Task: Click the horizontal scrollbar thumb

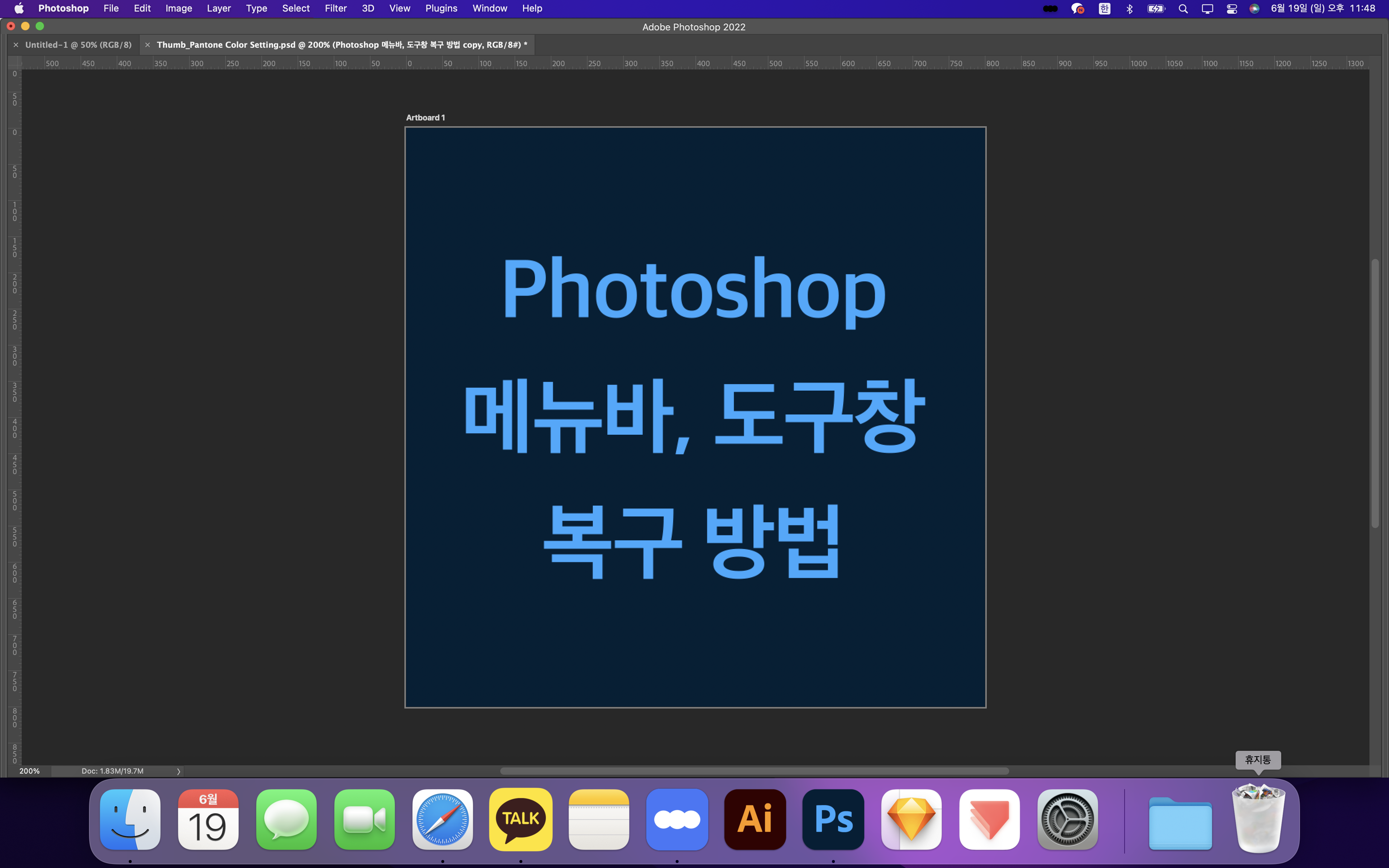Action: click(x=754, y=771)
